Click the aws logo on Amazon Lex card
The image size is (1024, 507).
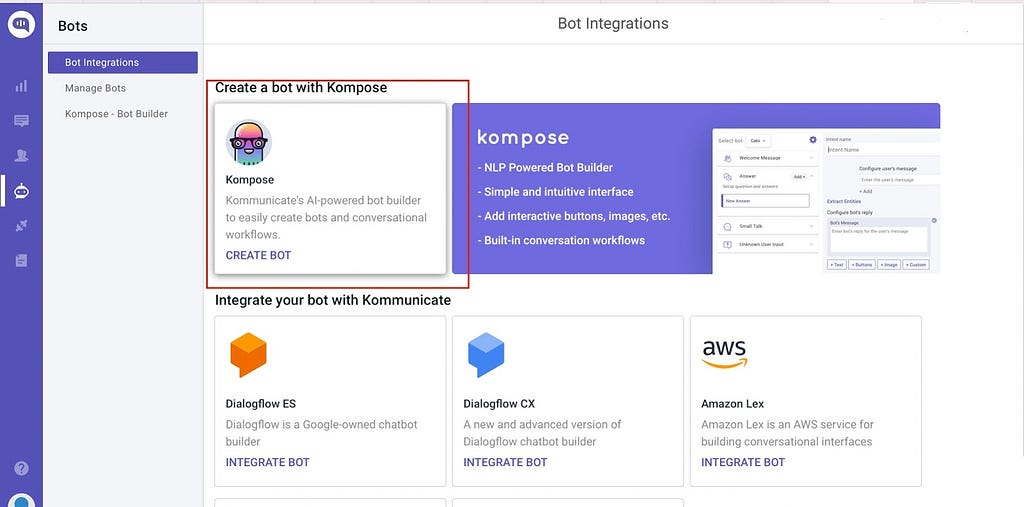coord(724,354)
